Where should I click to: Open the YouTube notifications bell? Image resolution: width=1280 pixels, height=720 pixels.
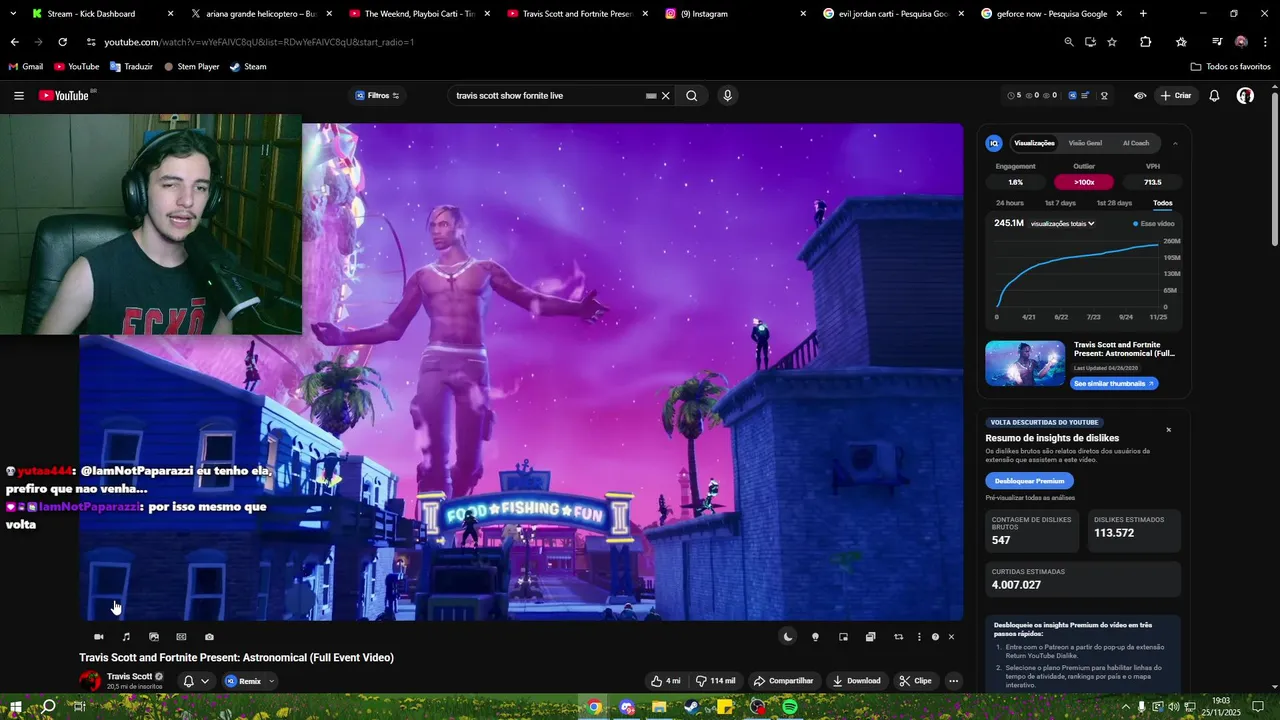(x=1214, y=96)
